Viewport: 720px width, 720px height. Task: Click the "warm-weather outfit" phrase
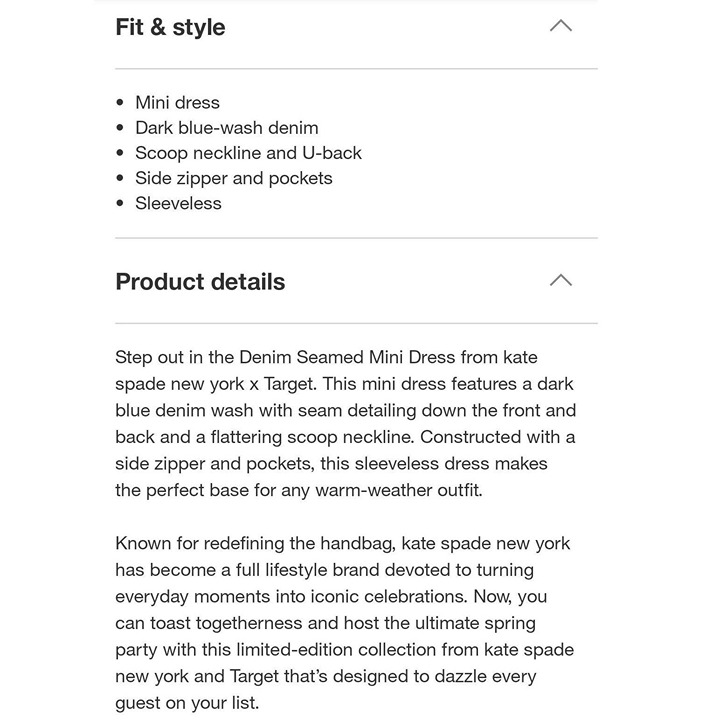[399, 490]
